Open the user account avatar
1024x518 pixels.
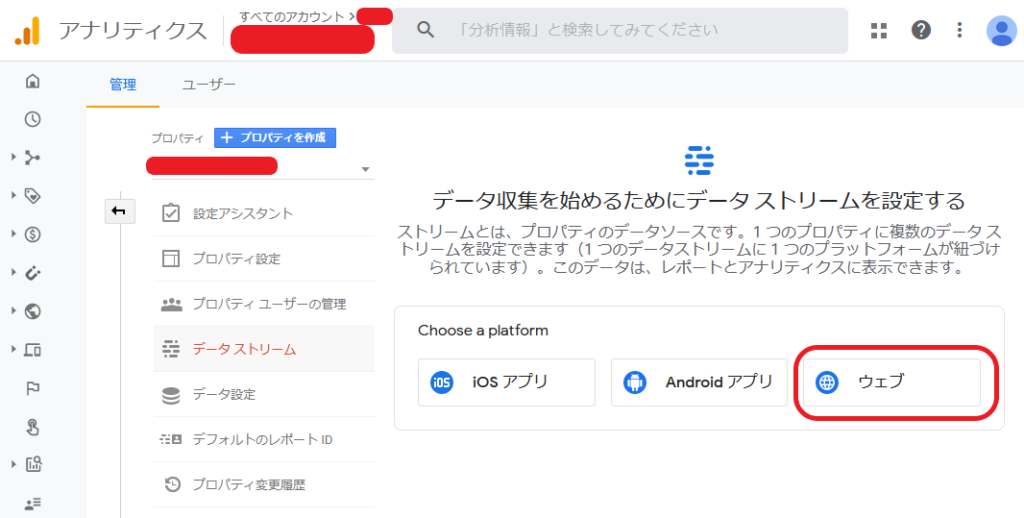coord(1001,31)
